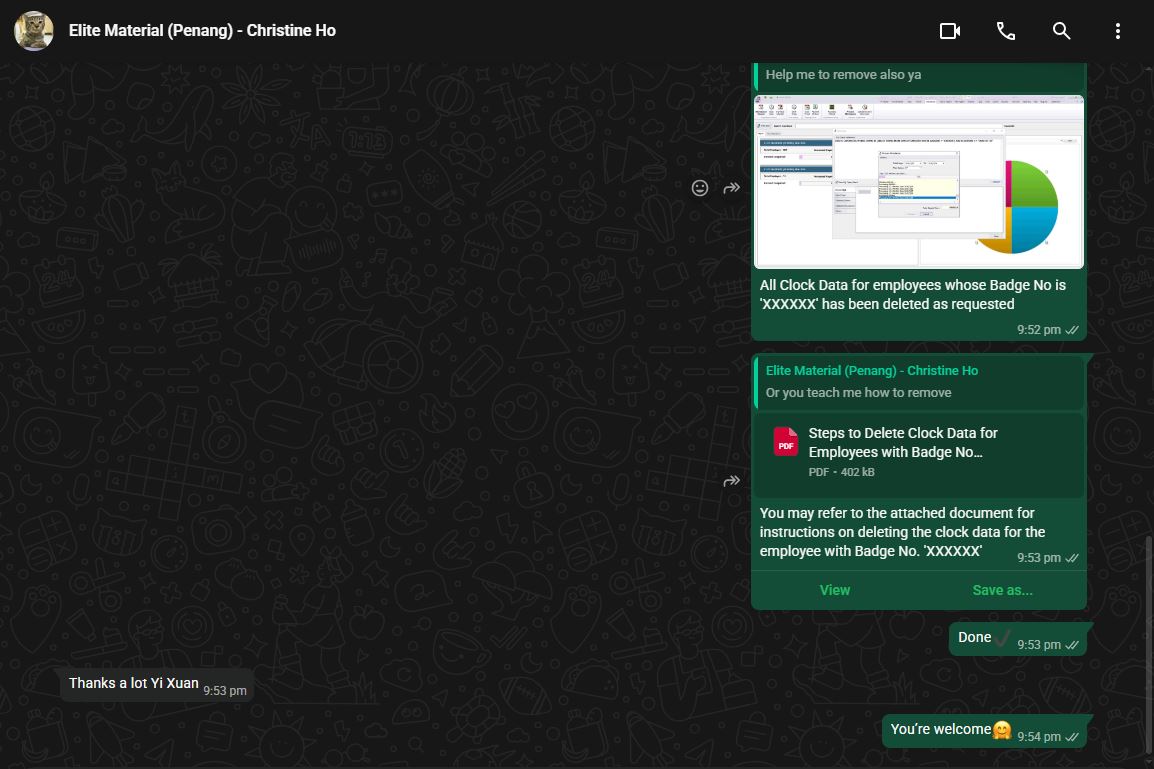The width and height of the screenshot is (1154, 769).
Task: Click the quoted sender name 'Elite Material (Penang) - Christine Ho'
Action: (871, 371)
